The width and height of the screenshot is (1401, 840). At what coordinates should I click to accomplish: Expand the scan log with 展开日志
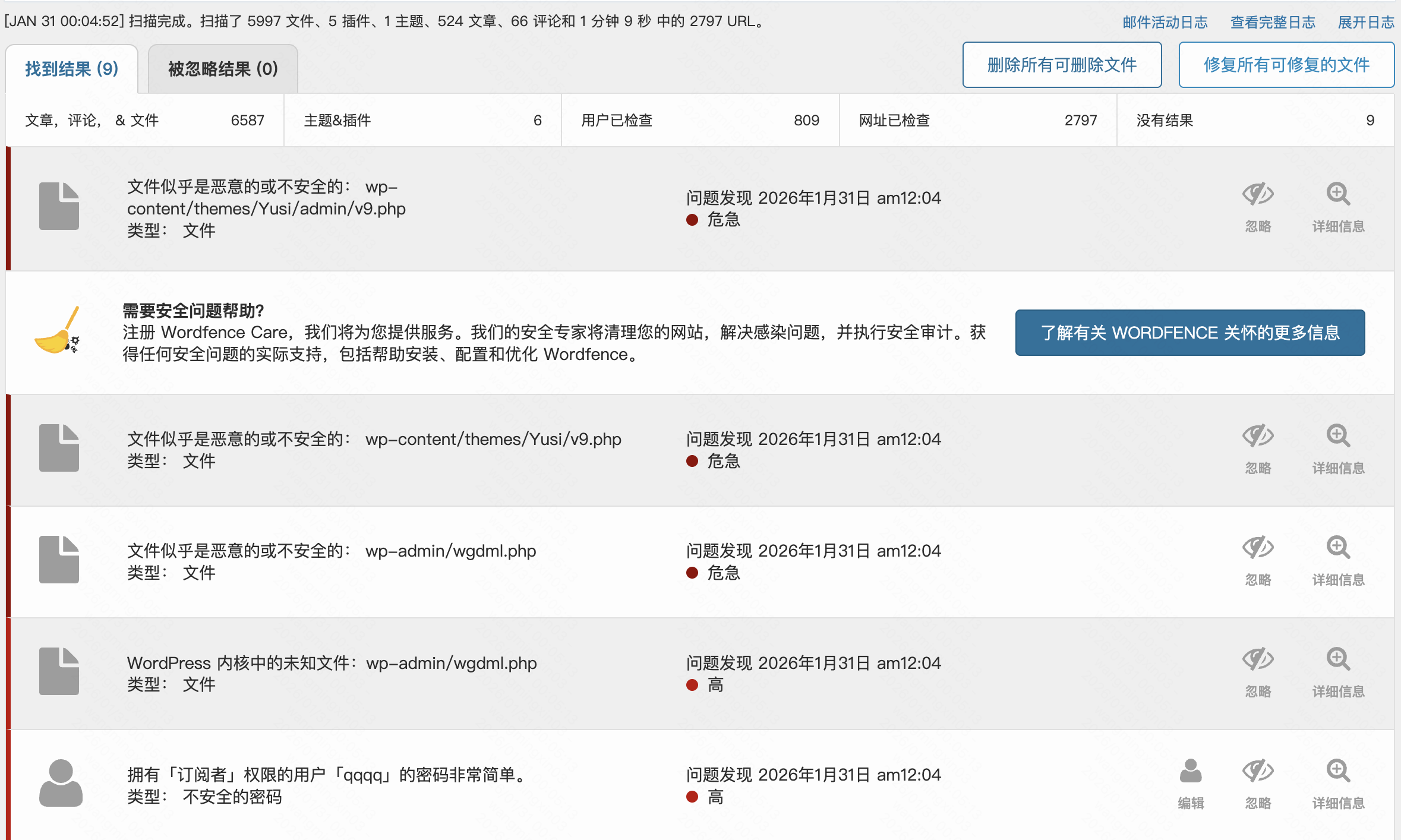pos(1365,22)
